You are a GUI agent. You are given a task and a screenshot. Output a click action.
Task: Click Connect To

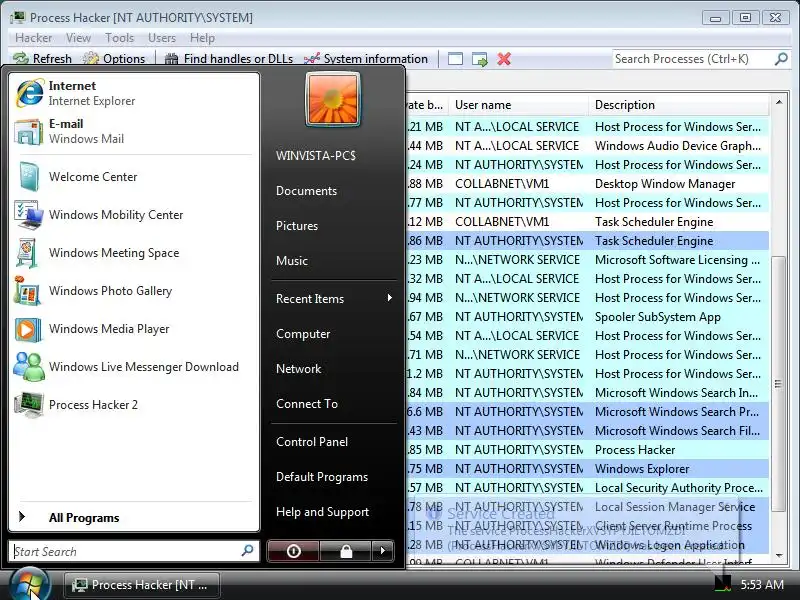click(x=334, y=404)
